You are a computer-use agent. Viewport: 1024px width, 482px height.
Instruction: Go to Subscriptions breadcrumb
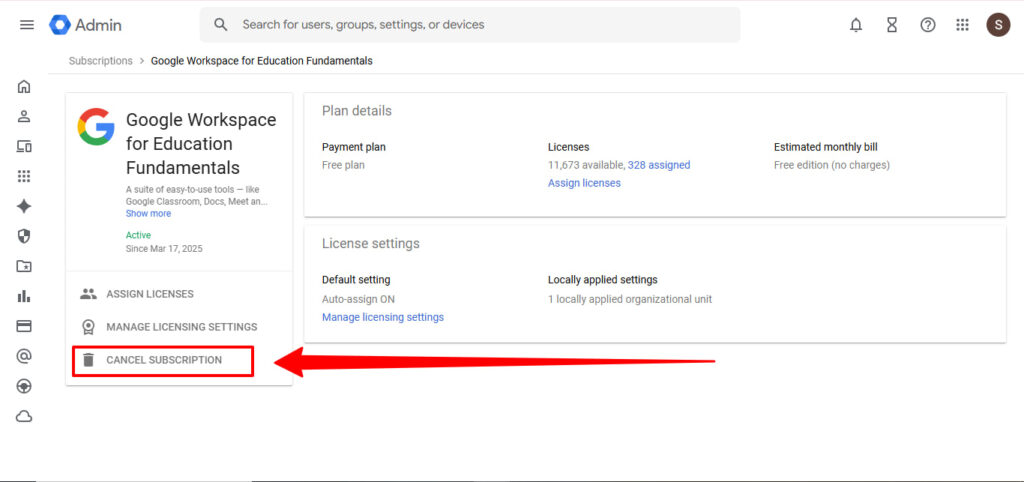click(x=100, y=61)
